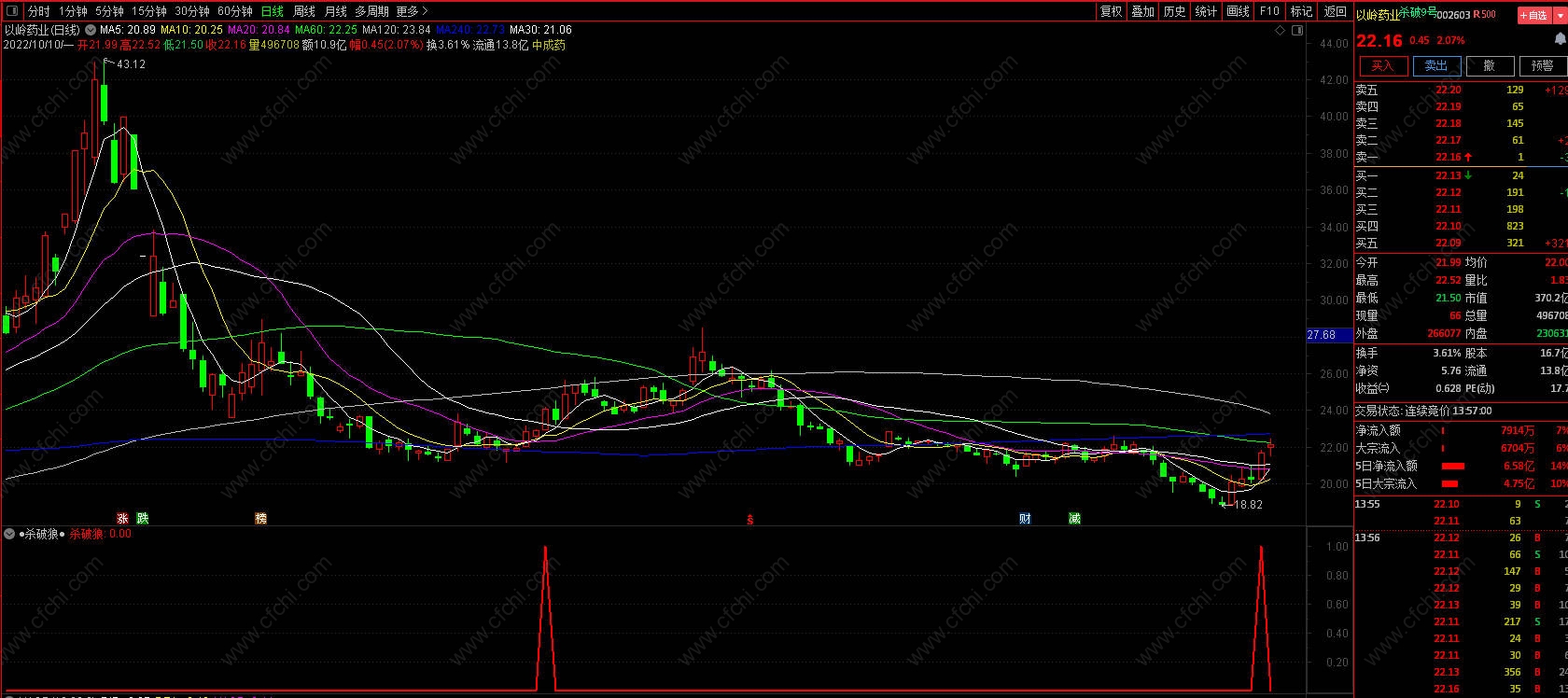Click the 撤 cancel order button
The image size is (1568, 698).
pos(1490,65)
